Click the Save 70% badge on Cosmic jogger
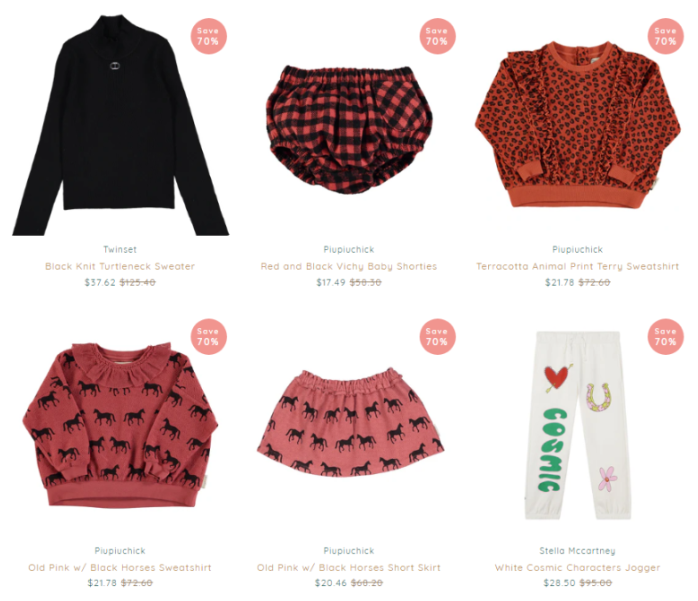Viewport: 698px width, 601px height. tap(666, 337)
